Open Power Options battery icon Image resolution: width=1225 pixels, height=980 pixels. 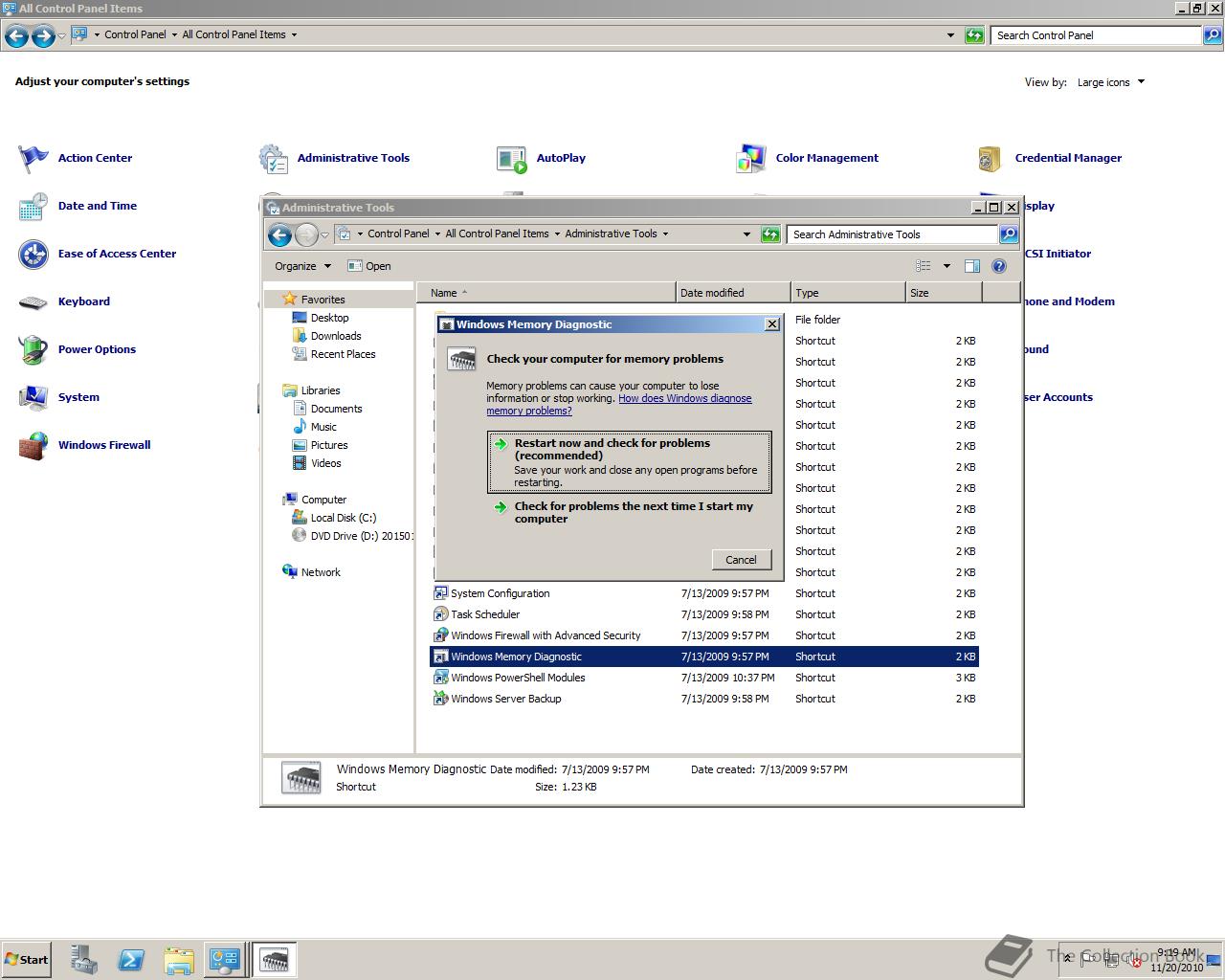click(33, 349)
